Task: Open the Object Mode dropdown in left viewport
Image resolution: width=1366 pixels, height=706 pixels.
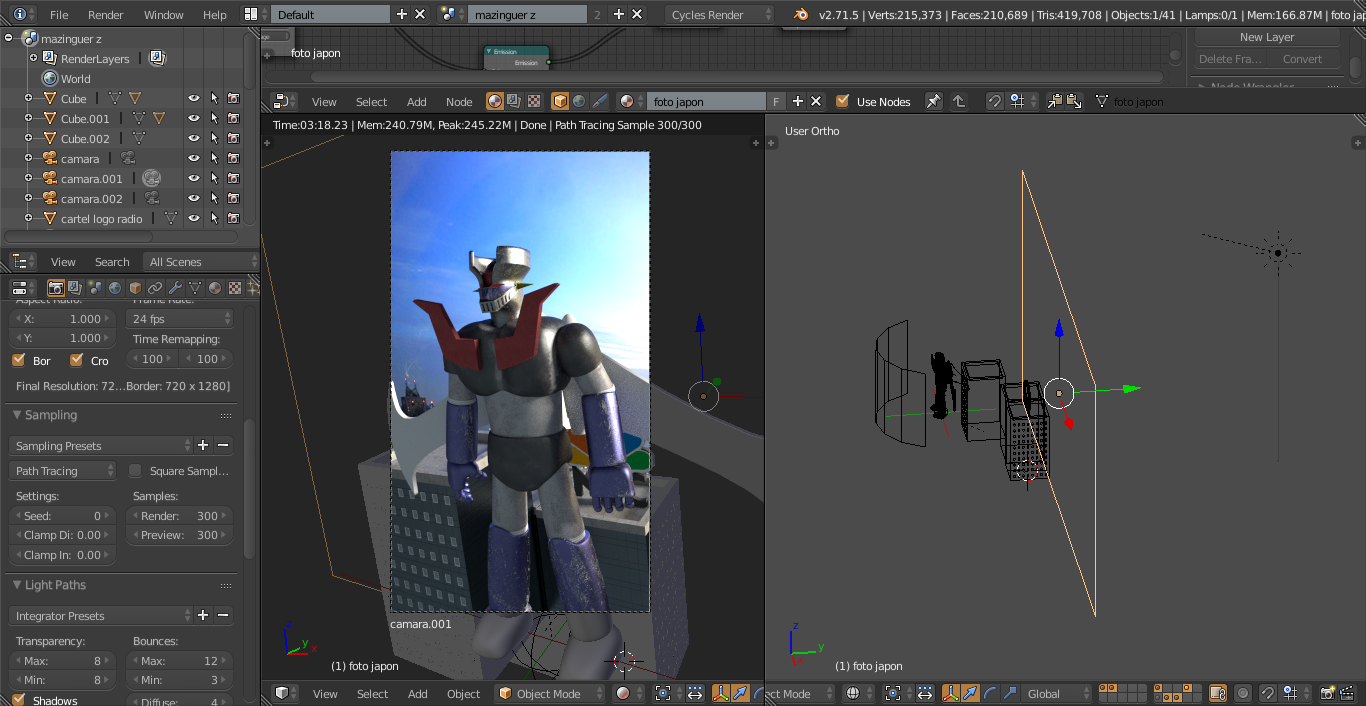Action: [x=551, y=693]
